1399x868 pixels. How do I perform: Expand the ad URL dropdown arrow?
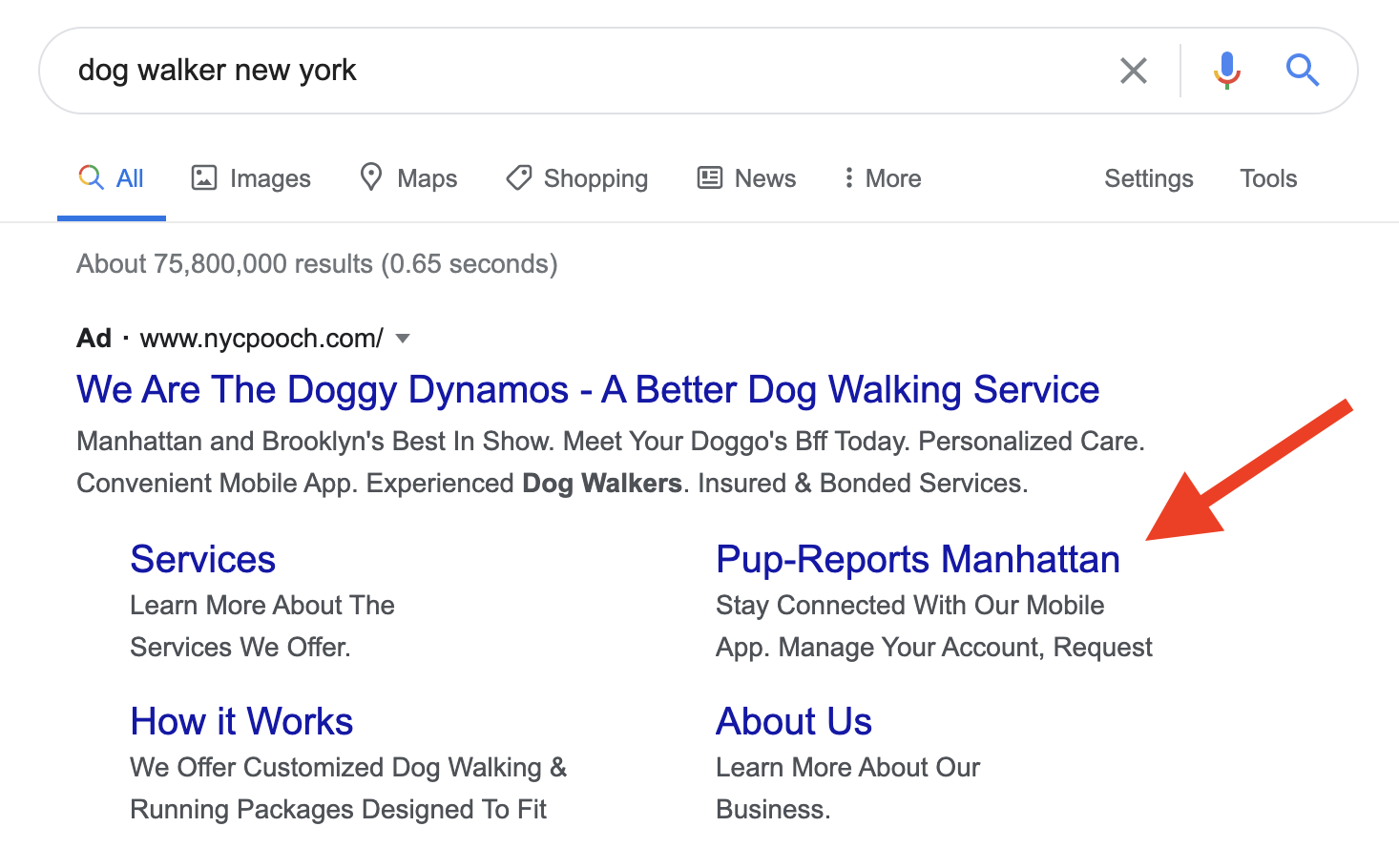pyautogui.click(x=403, y=339)
